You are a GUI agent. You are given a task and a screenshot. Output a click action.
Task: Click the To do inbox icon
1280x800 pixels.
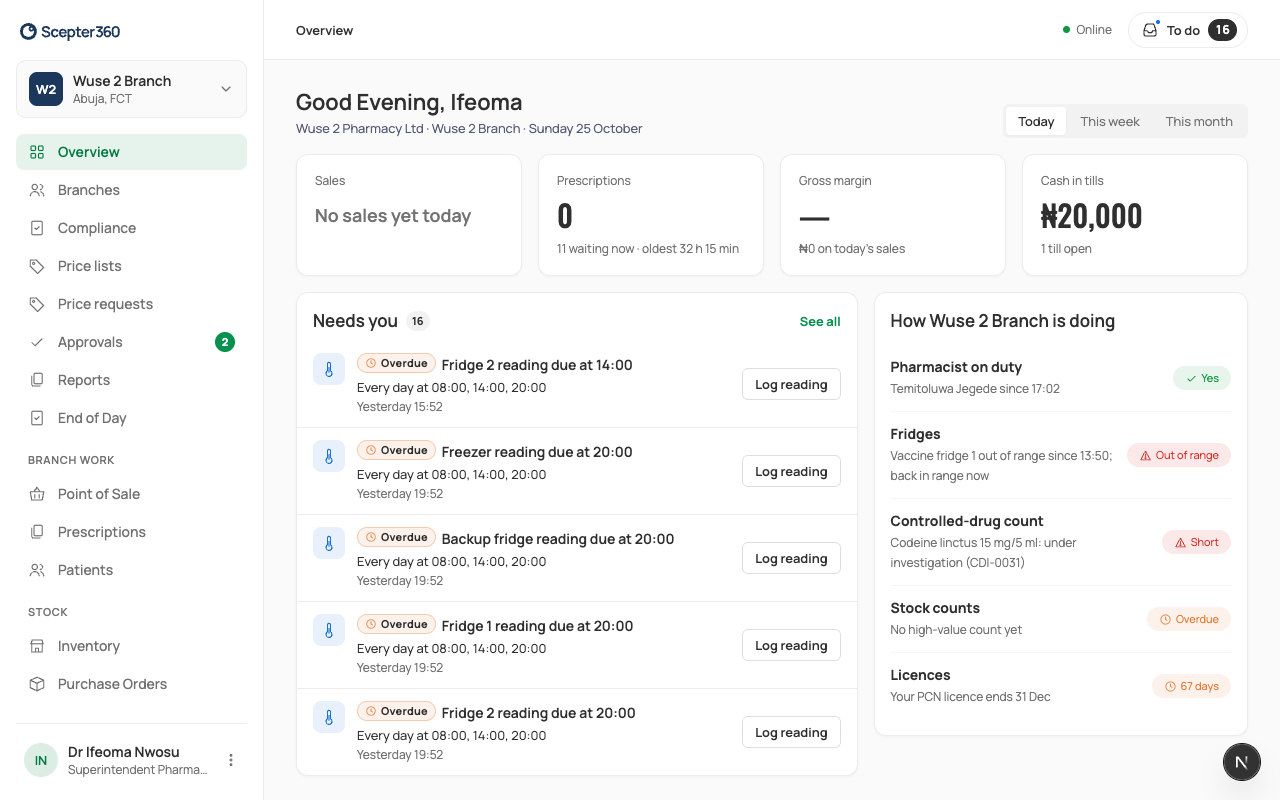[1150, 30]
